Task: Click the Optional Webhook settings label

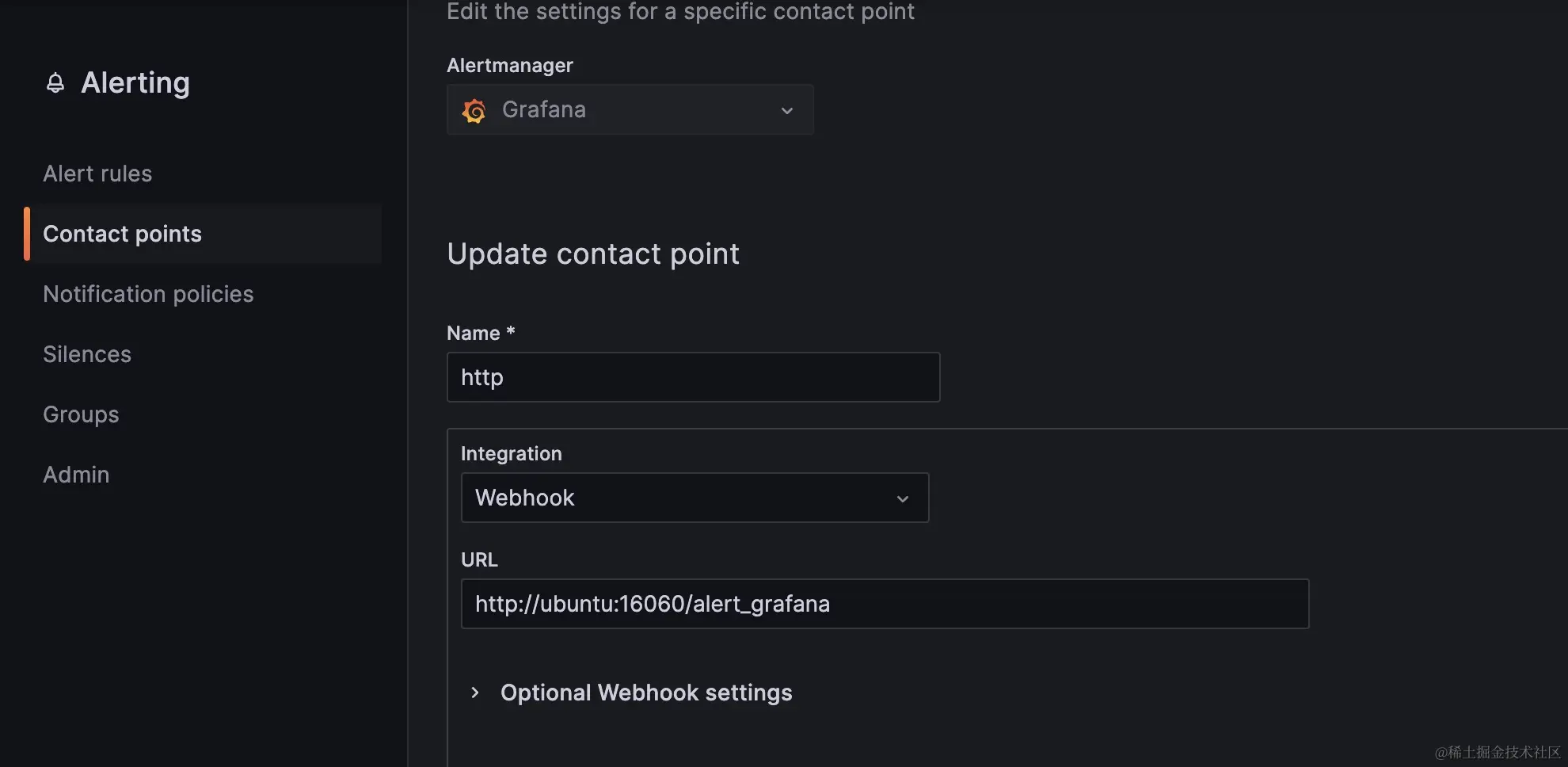Action: [646, 693]
